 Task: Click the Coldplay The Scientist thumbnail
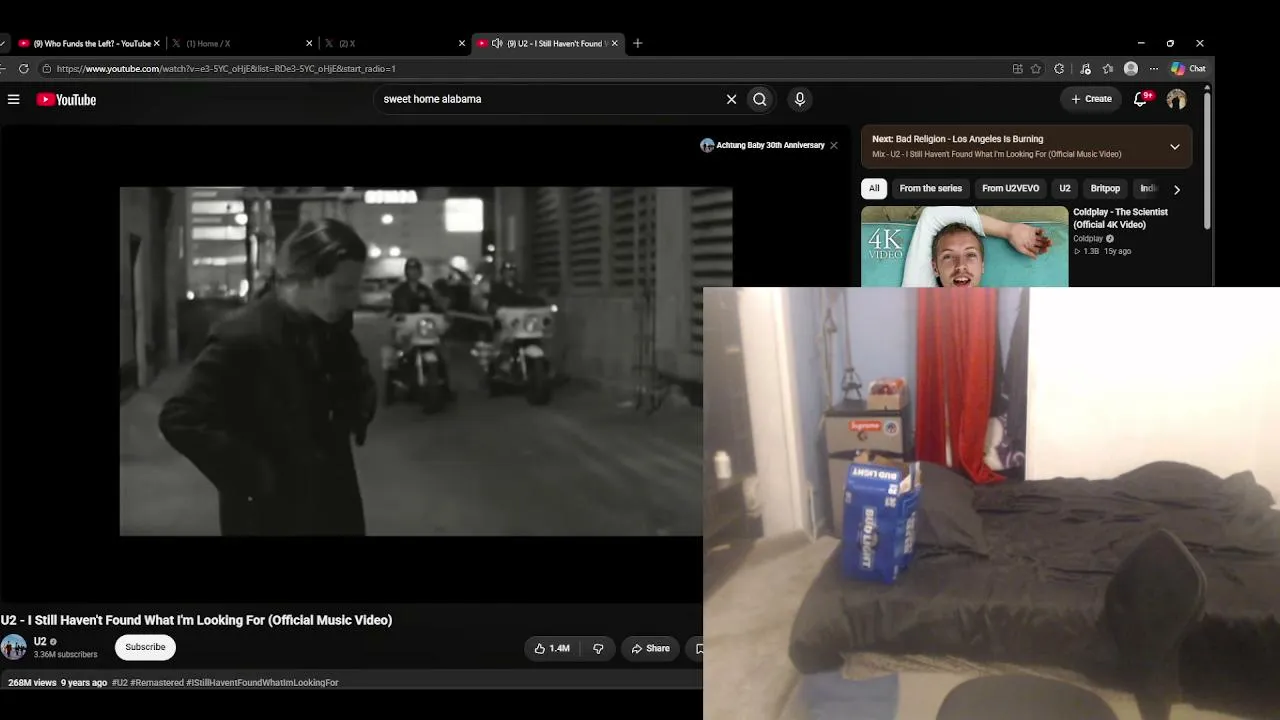click(965, 247)
